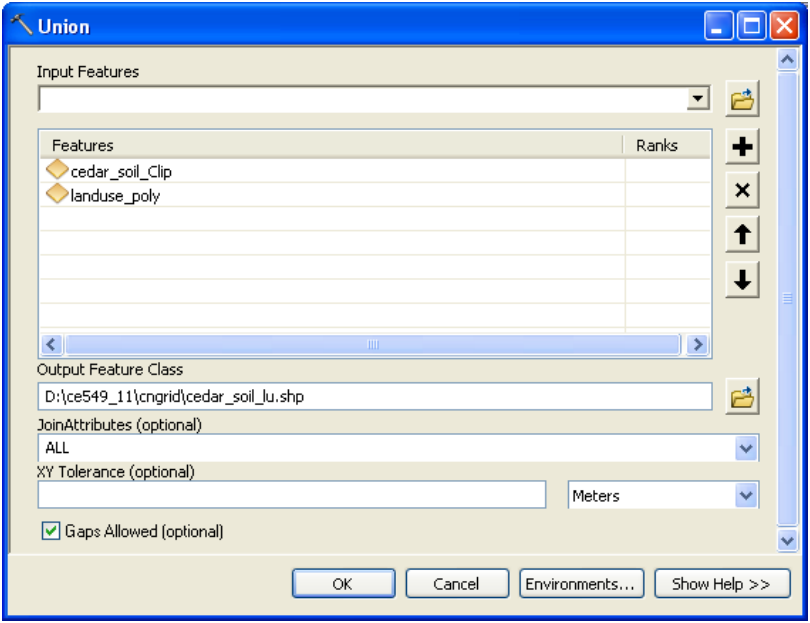
Task: Expand the Input Features dropdown
Action: pos(698,100)
